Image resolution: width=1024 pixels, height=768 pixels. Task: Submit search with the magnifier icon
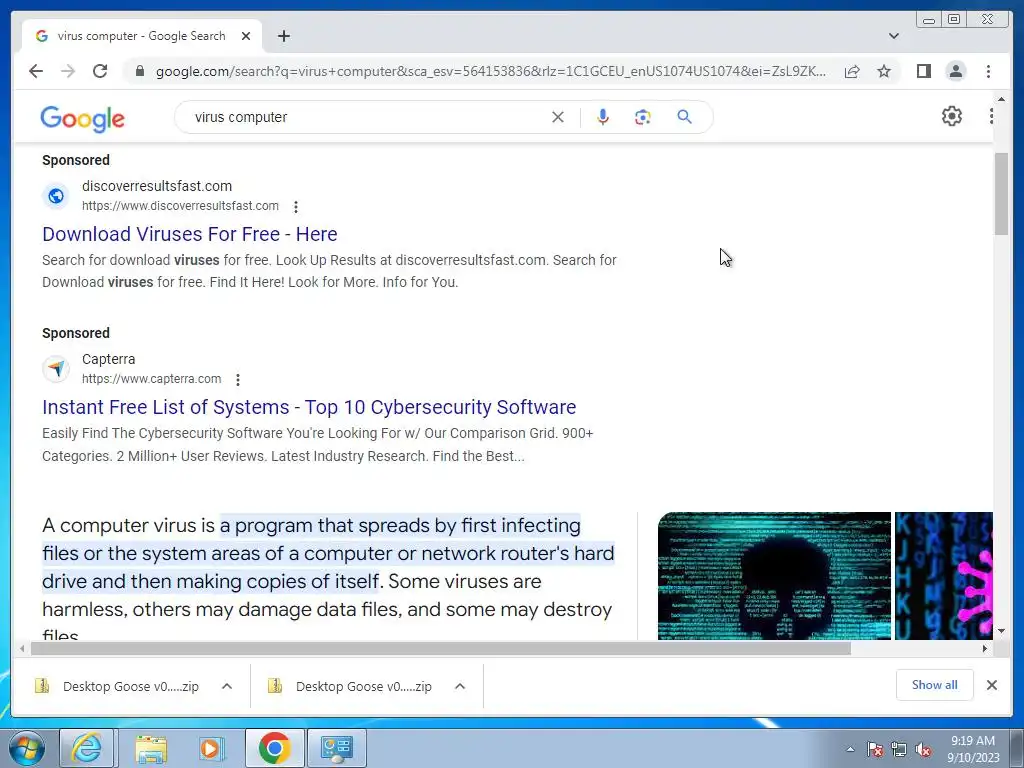(x=684, y=117)
